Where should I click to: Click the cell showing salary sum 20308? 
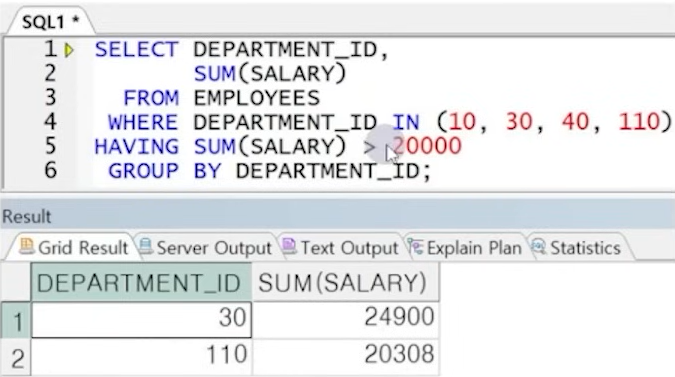tap(345, 357)
